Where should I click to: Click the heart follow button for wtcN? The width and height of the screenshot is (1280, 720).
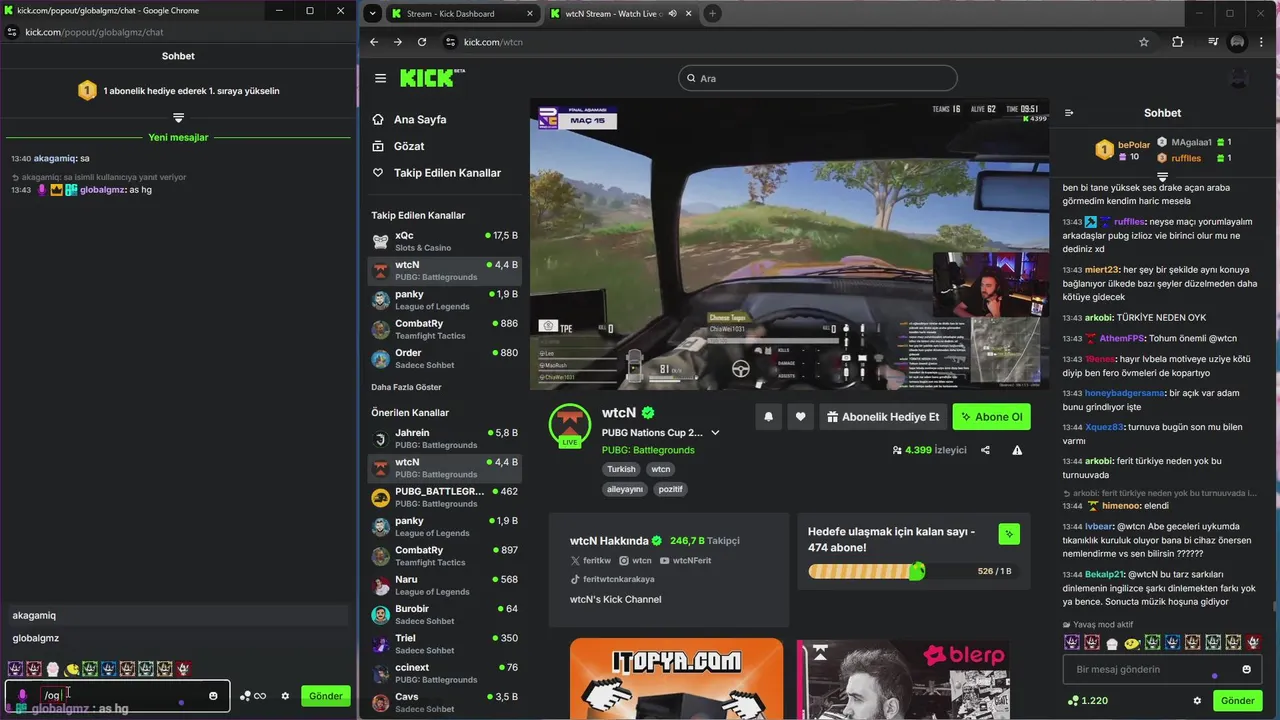point(800,417)
